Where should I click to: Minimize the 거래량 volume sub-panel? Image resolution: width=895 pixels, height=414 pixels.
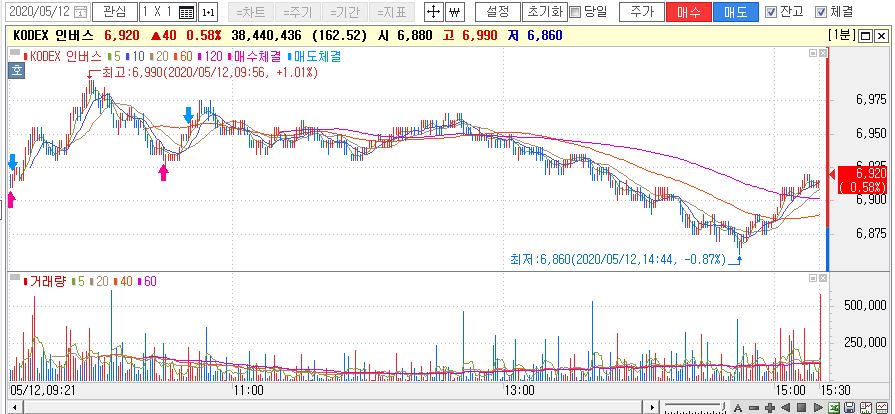(813, 278)
